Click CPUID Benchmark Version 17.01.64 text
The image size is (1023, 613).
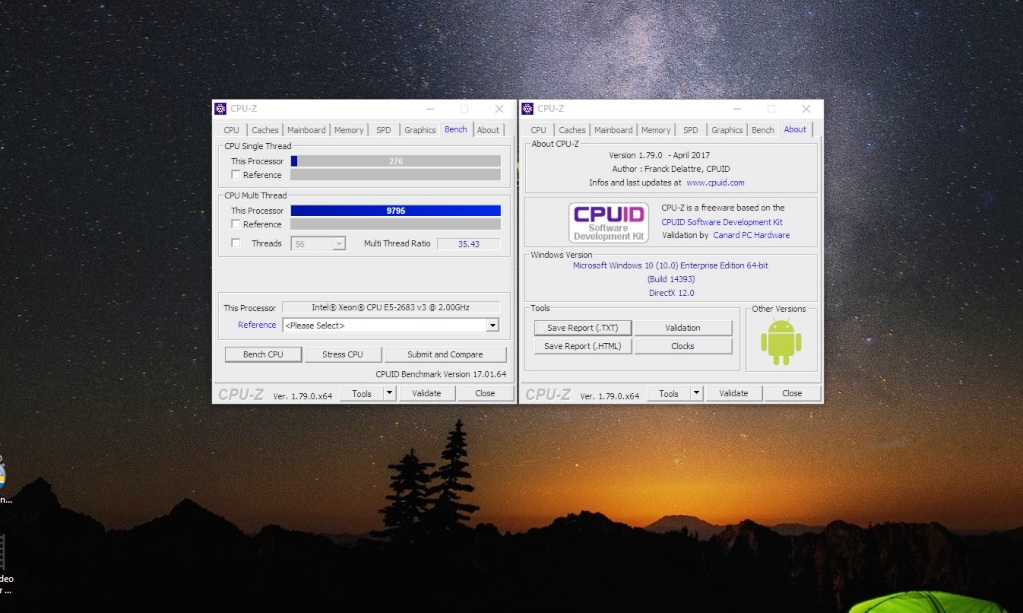tap(440, 374)
